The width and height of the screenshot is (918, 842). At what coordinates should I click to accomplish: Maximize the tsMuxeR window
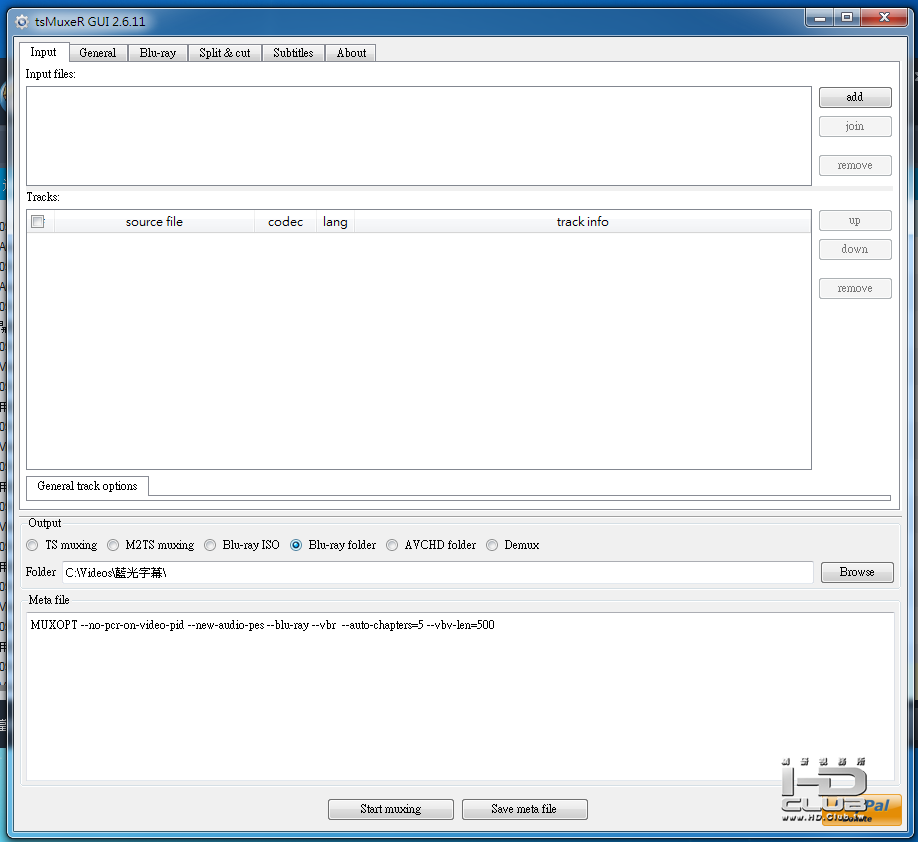tap(847, 18)
